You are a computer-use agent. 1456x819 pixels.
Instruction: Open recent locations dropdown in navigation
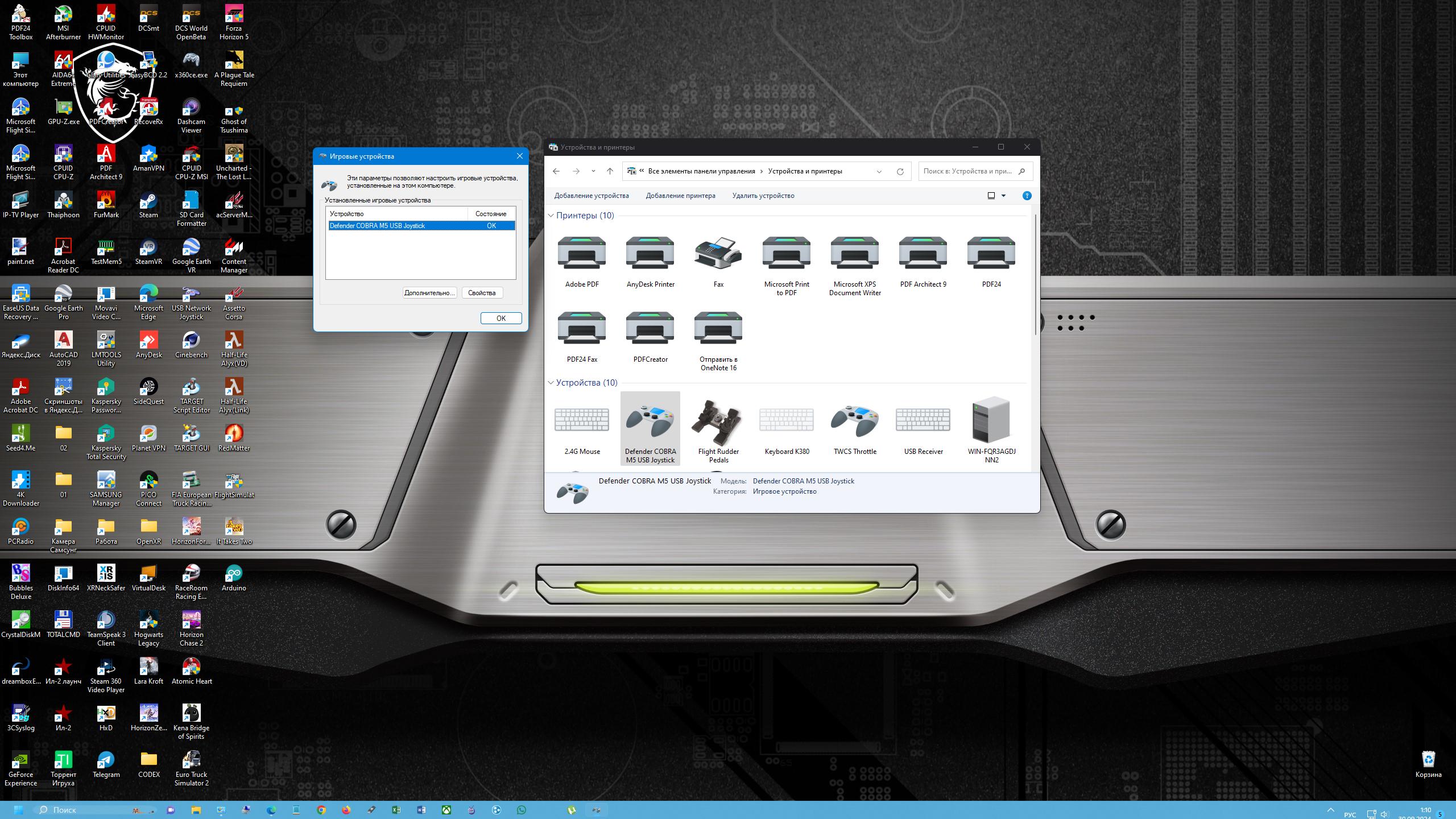[593, 171]
